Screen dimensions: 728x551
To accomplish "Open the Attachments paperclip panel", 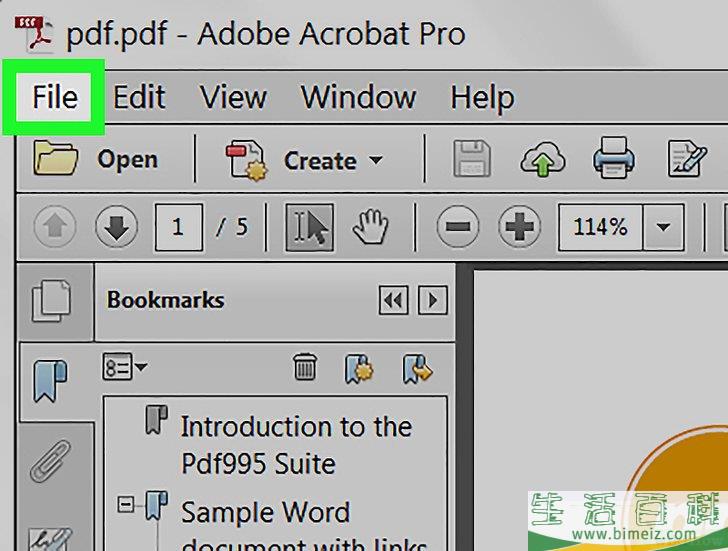I will [50, 462].
